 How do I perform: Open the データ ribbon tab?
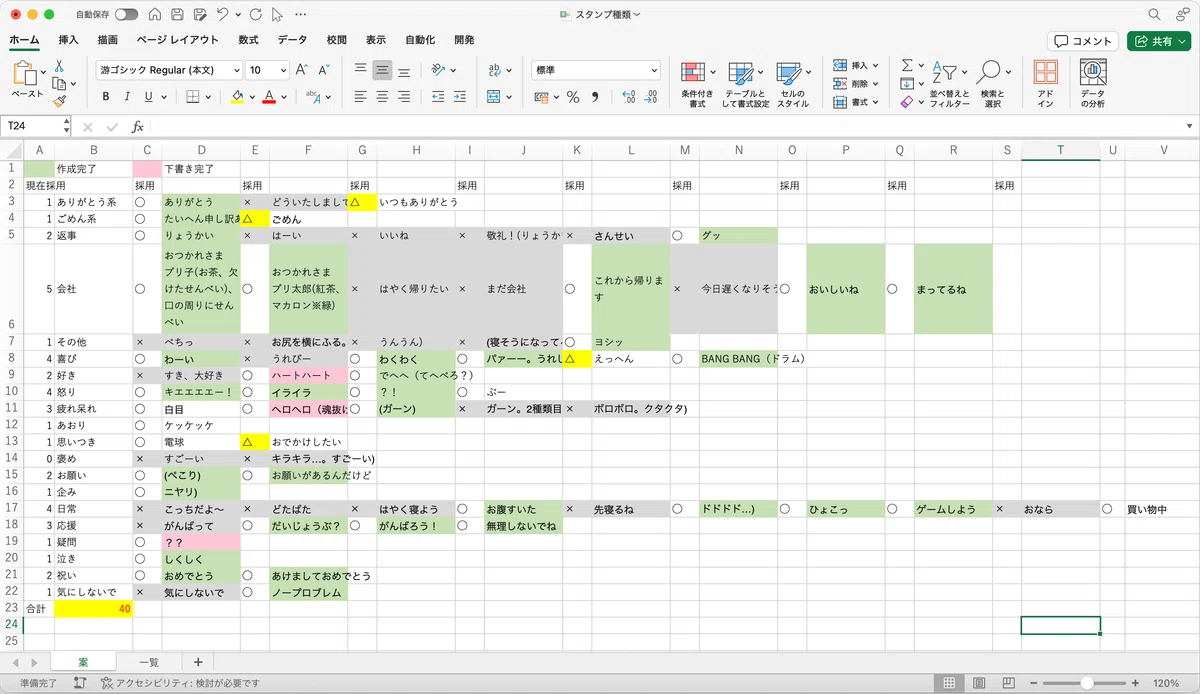[292, 40]
